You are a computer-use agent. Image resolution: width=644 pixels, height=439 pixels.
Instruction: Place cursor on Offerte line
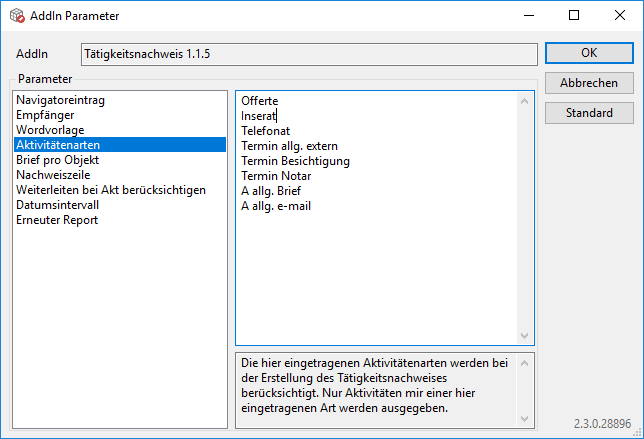[260, 101]
